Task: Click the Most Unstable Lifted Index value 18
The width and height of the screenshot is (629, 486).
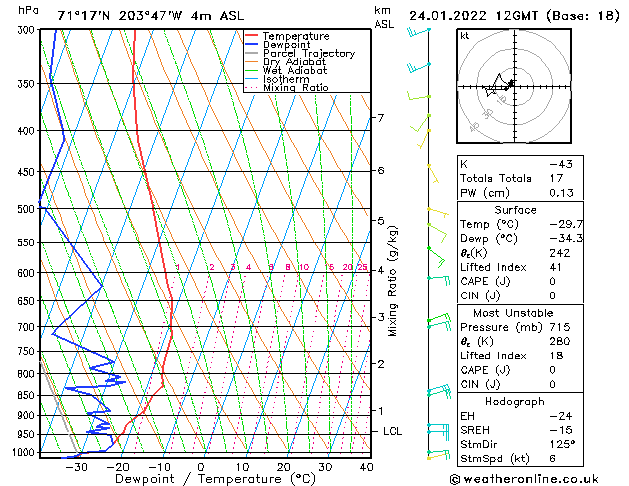Action: (x=556, y=356)
